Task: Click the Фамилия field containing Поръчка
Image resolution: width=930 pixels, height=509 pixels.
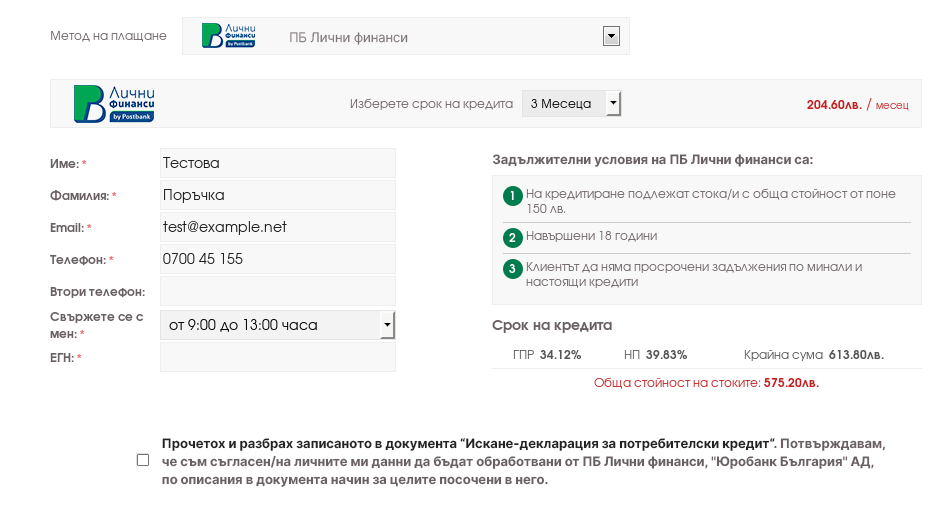Action: (277, 195)
